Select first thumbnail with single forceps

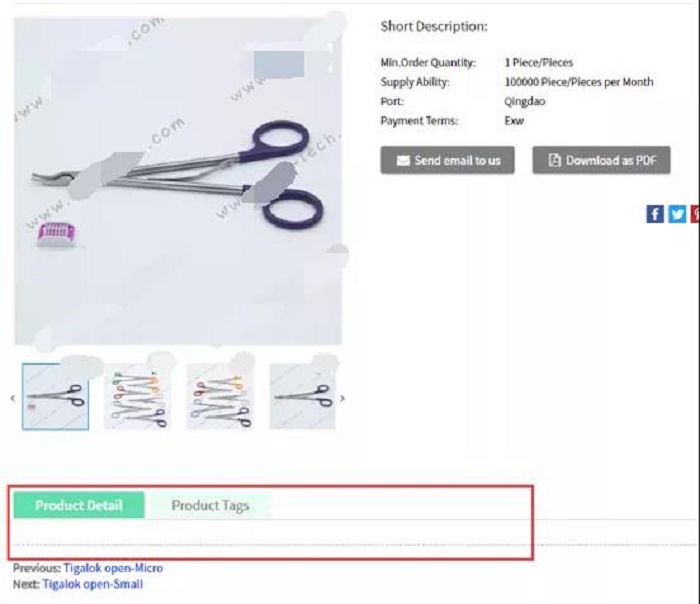[x=55, y=396]
